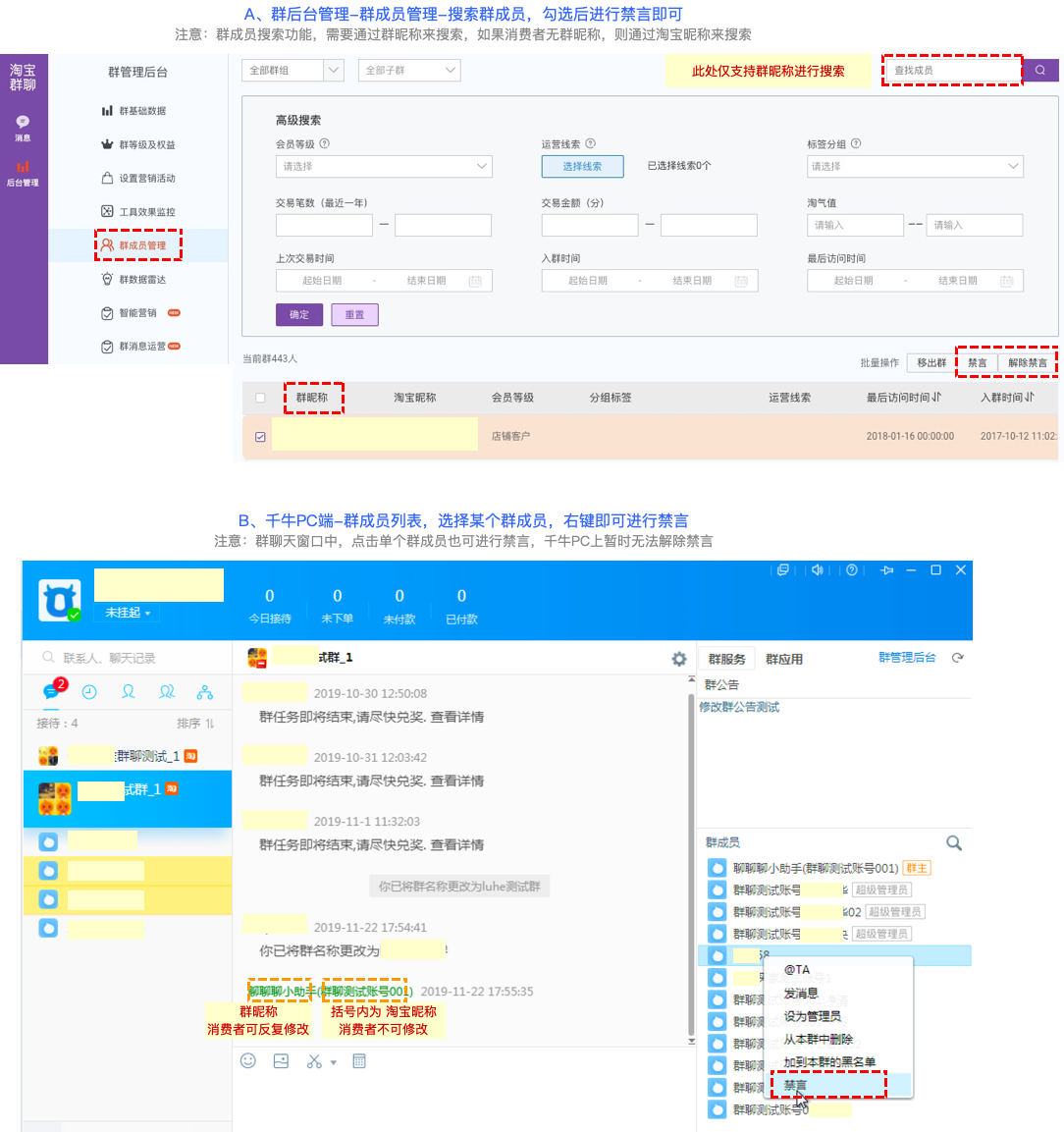Open emoji picker in chat toolbar
This screenshot has height=1132, width=1064.
click(248, 1060)
